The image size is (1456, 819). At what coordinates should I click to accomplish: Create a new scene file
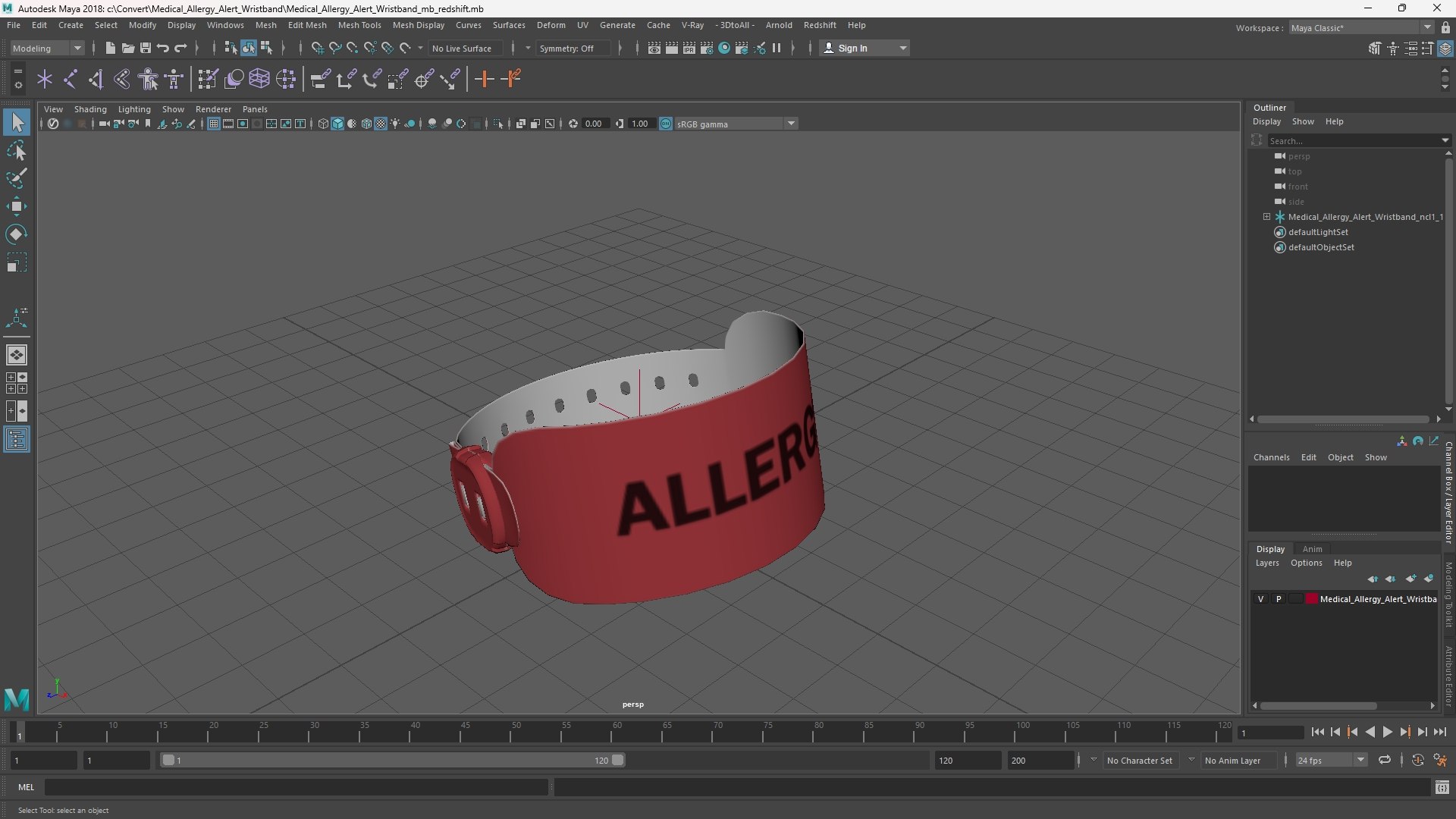coord(110,48)
